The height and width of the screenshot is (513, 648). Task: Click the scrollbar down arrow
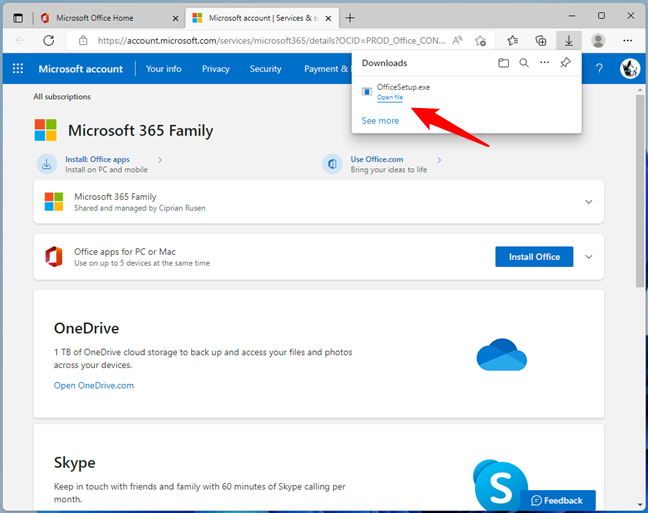(640, 506)
